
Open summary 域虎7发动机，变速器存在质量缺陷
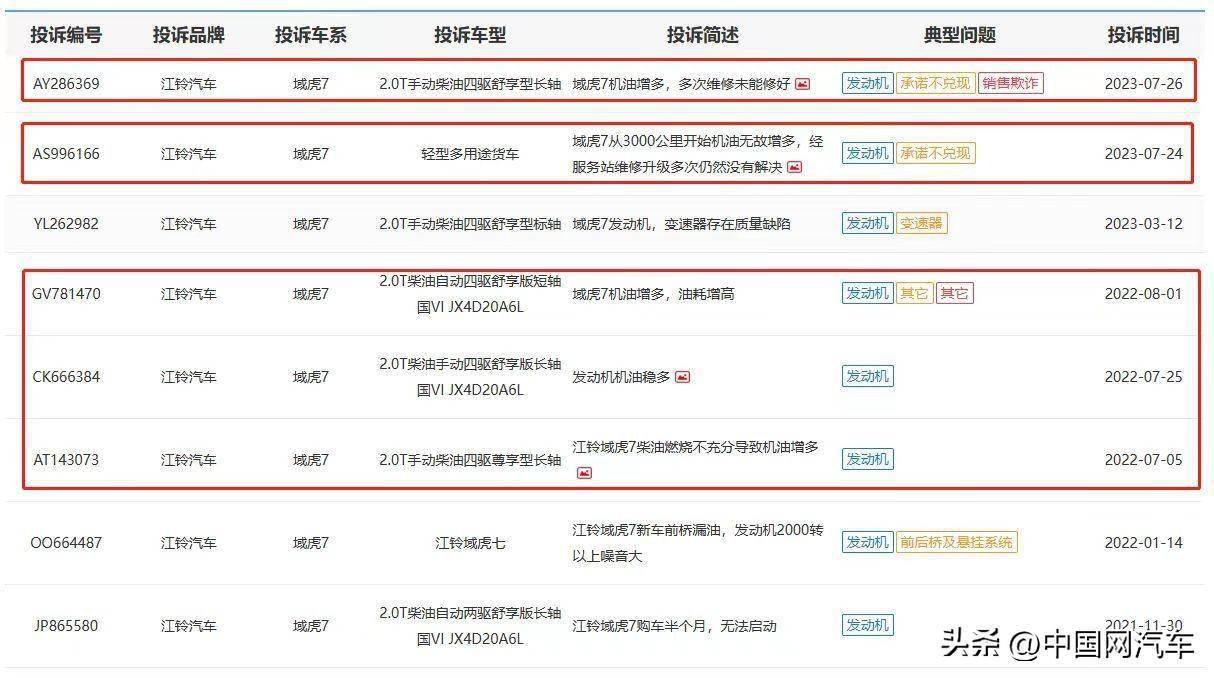681,224
